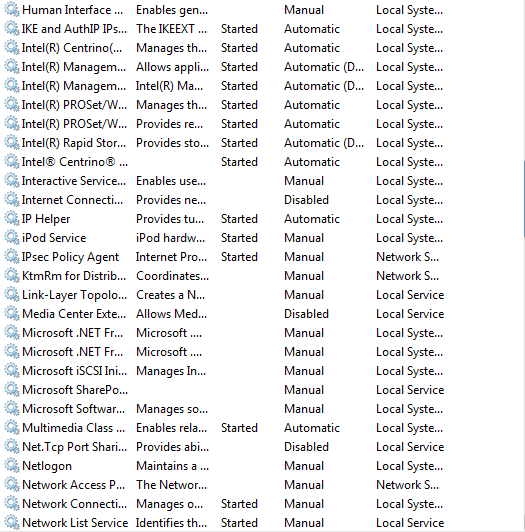
Task: Select Intel(R) PROSet/W... name with 'Manages th...' description
Action: point(74,105)
